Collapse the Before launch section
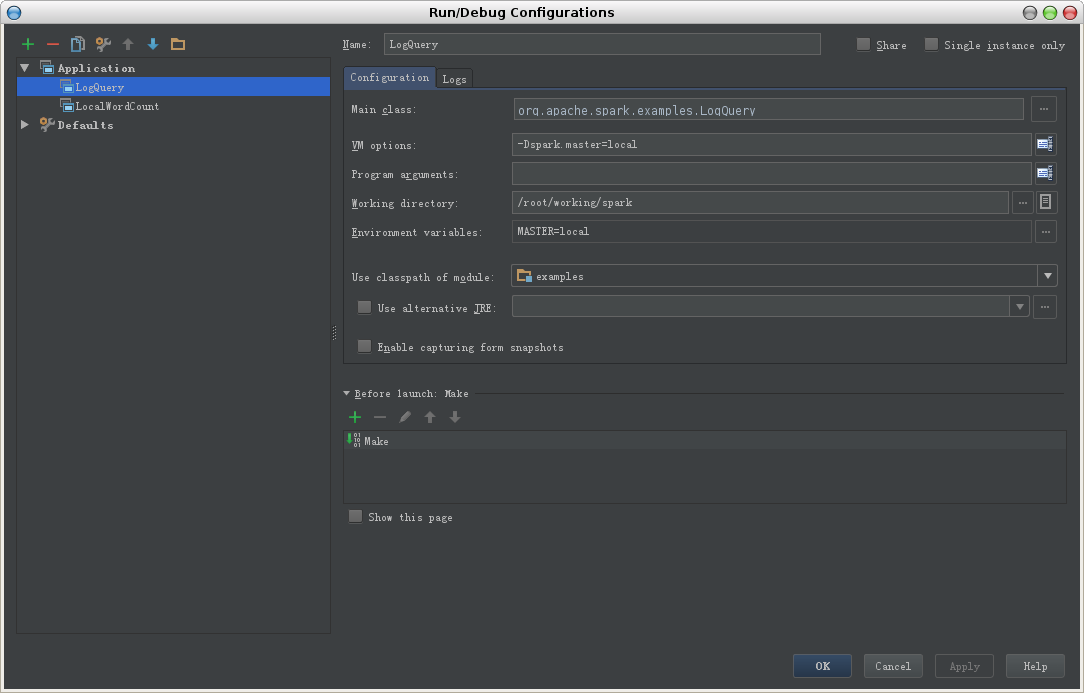Screen dimensions: 1084x693 point(346,394)
